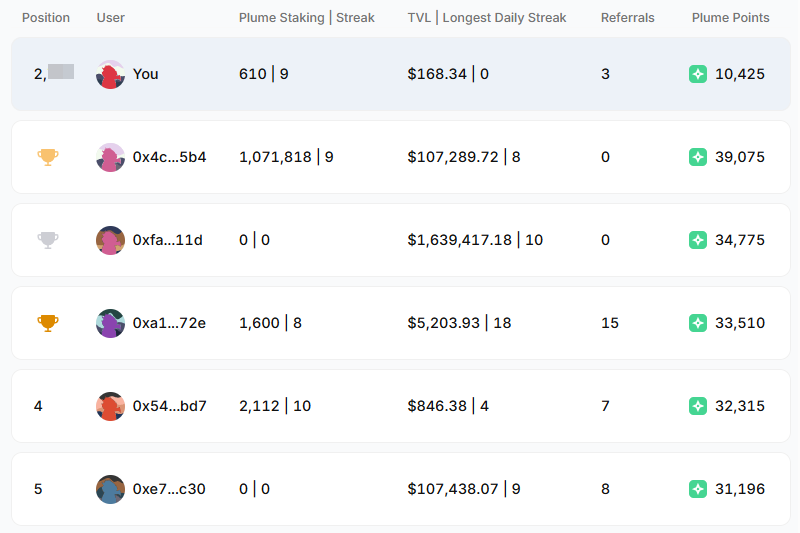Viewport: 800px width, 533px height.
Task: Click referrals count 3 in your row
Action: tap(605, 74)
